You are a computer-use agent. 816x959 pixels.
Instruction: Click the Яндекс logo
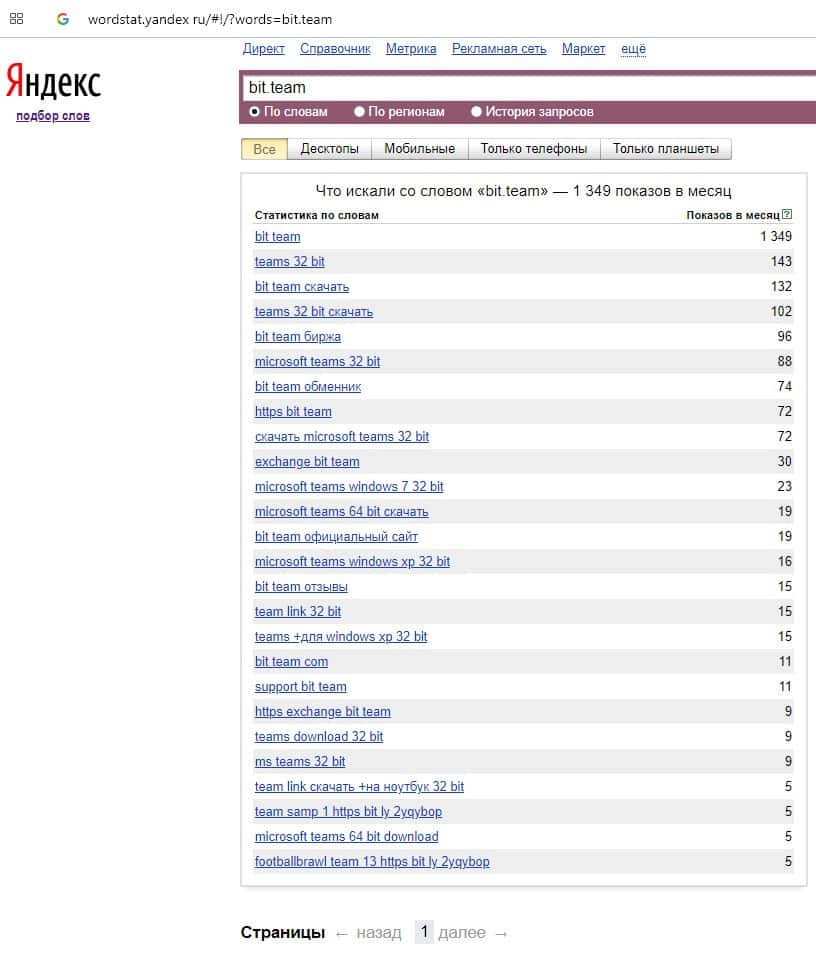coord(53,81)
